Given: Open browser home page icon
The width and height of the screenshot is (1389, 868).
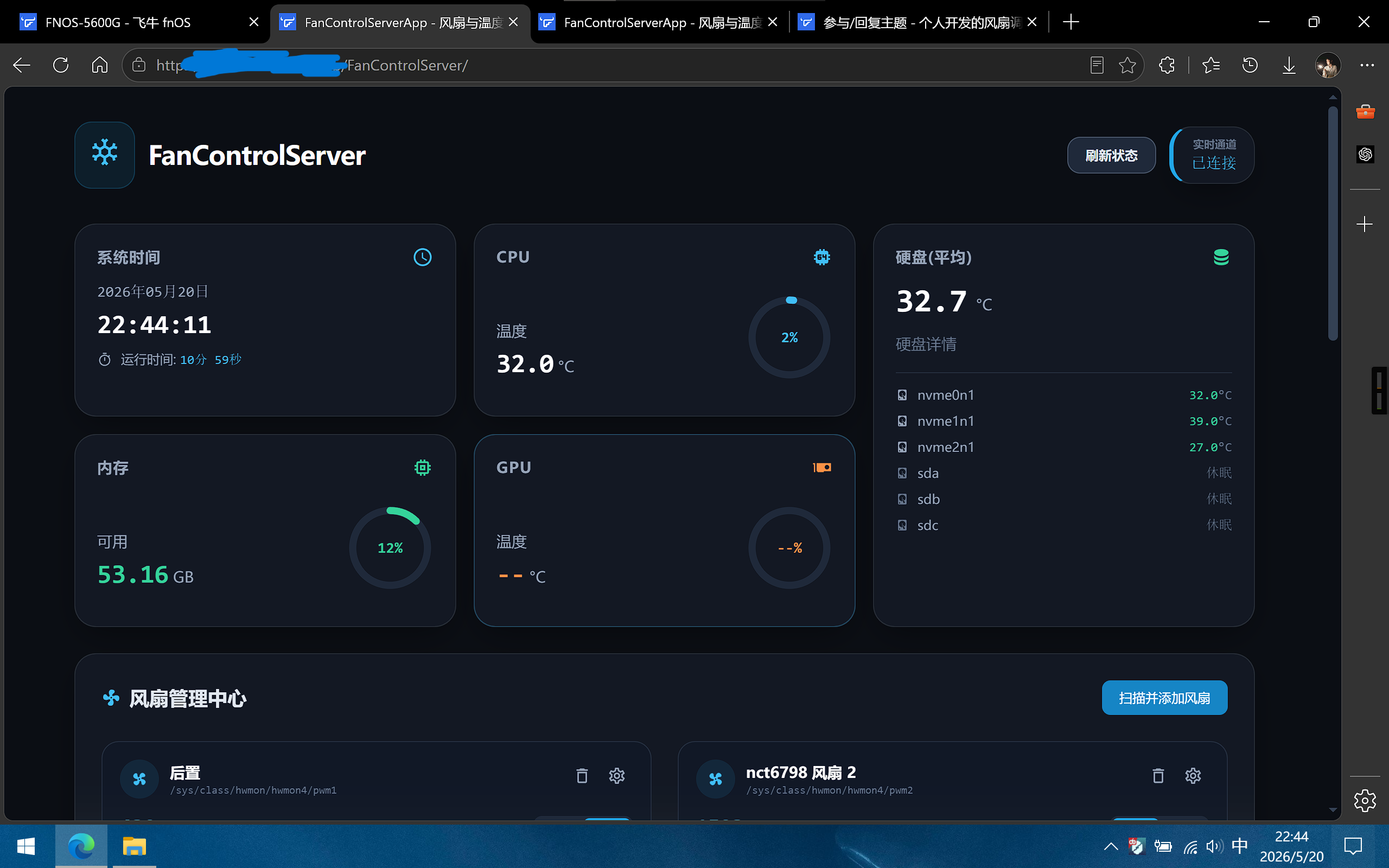Looking at the screenshot, I should 100,65.
